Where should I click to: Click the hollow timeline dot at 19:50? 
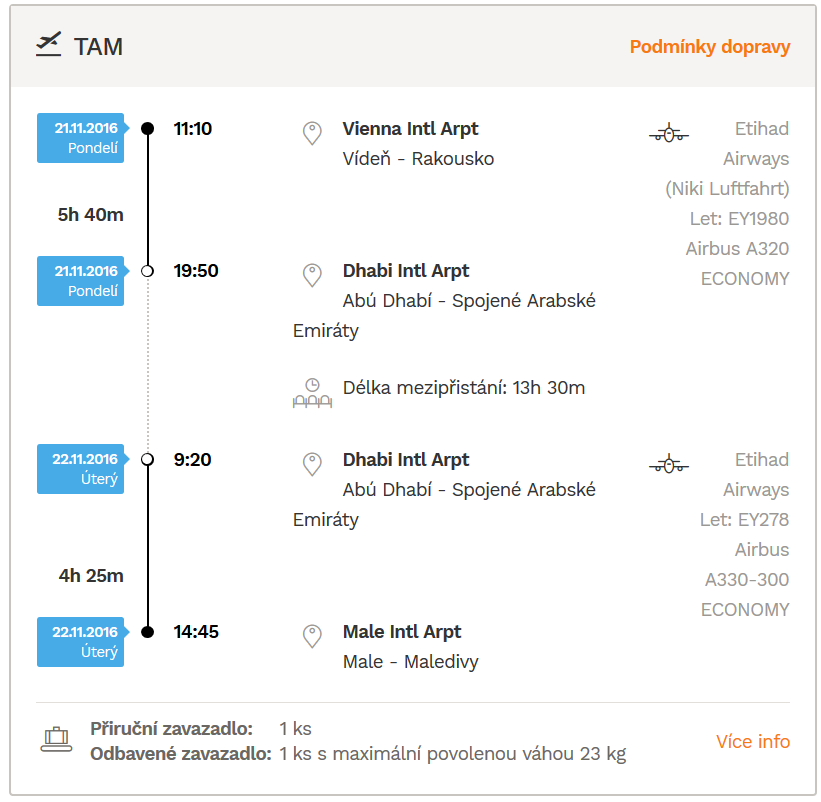click(x=148, y=271)
